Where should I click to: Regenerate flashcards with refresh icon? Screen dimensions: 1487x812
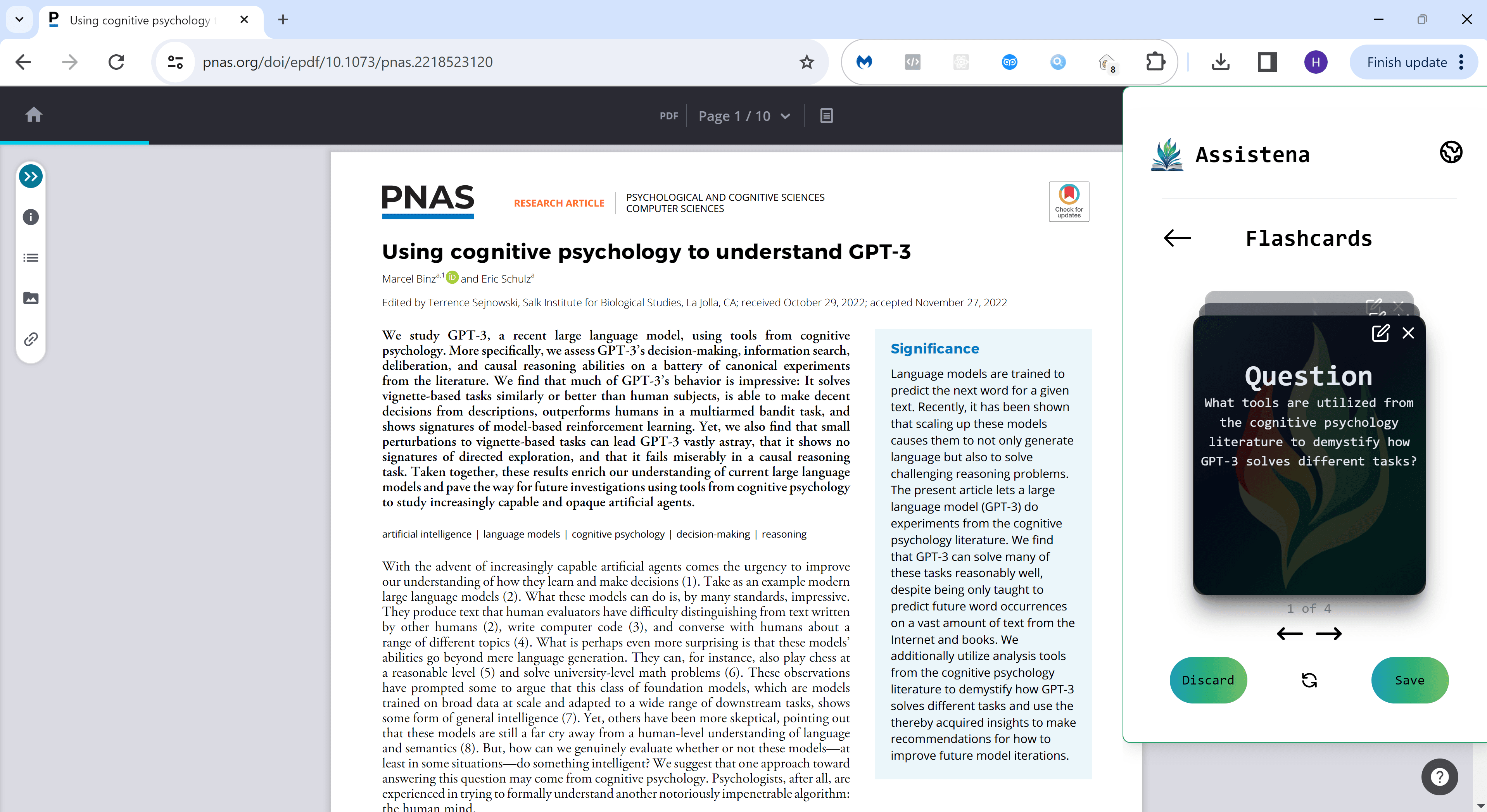tap(1309, 681)
